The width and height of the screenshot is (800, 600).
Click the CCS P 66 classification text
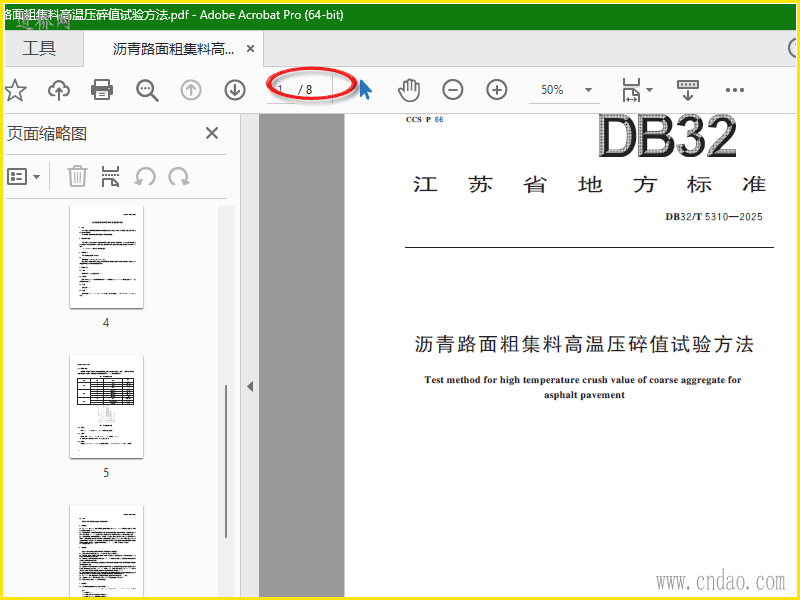coord(424,119)
